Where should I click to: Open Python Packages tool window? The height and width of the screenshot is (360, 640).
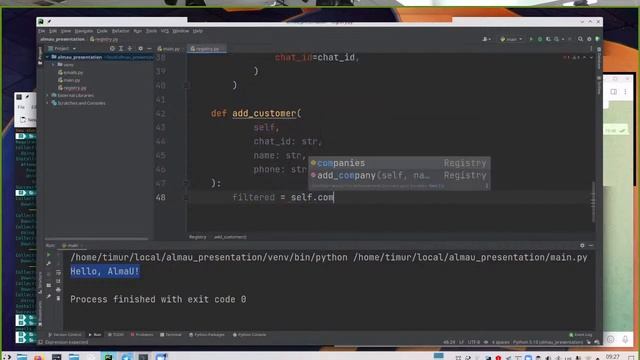point(207,335)
